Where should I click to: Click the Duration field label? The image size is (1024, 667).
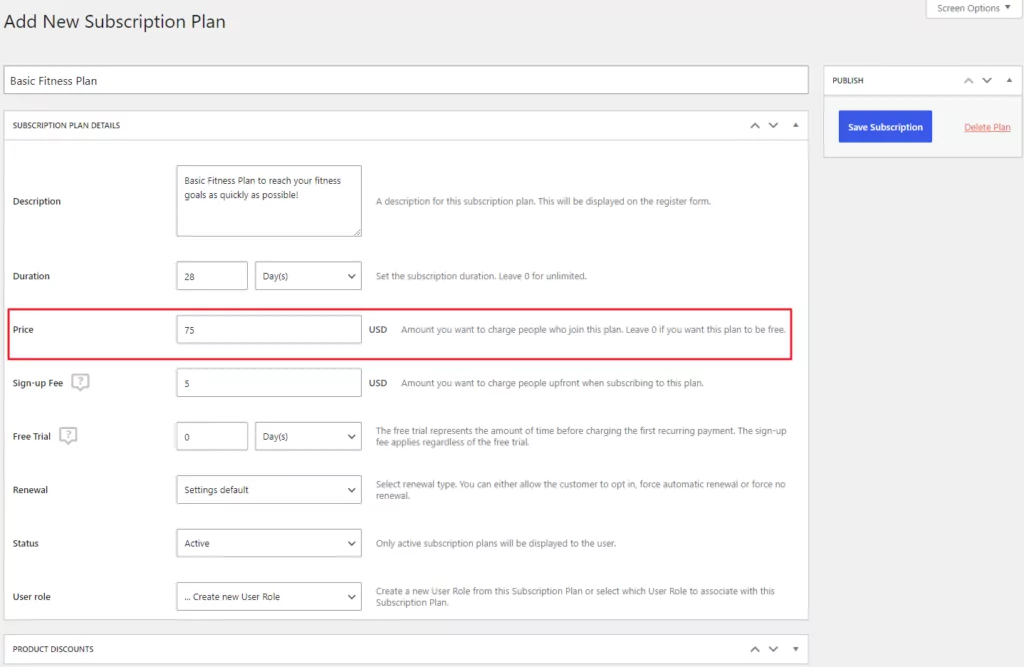pyautogui.click(x=31, y=276)
